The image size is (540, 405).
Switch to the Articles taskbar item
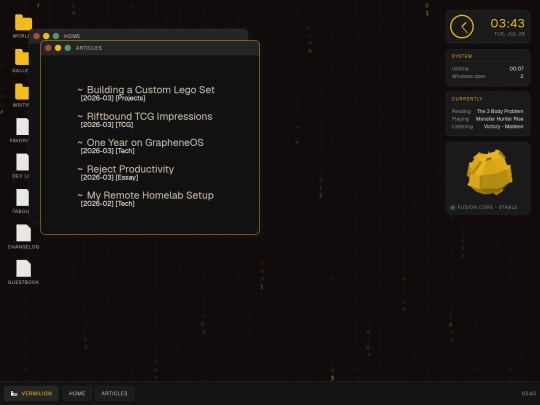pos(114,393)
